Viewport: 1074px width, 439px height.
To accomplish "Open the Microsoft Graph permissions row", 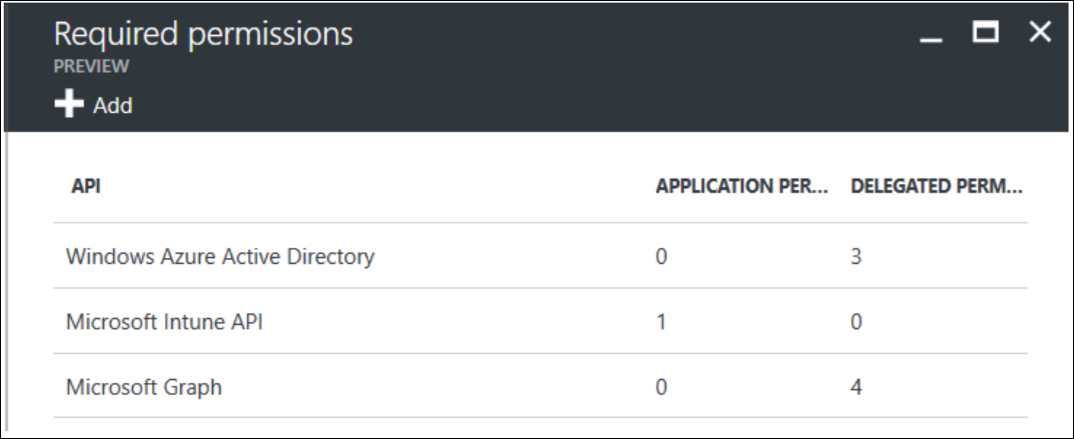I will [x=540, y=386].
